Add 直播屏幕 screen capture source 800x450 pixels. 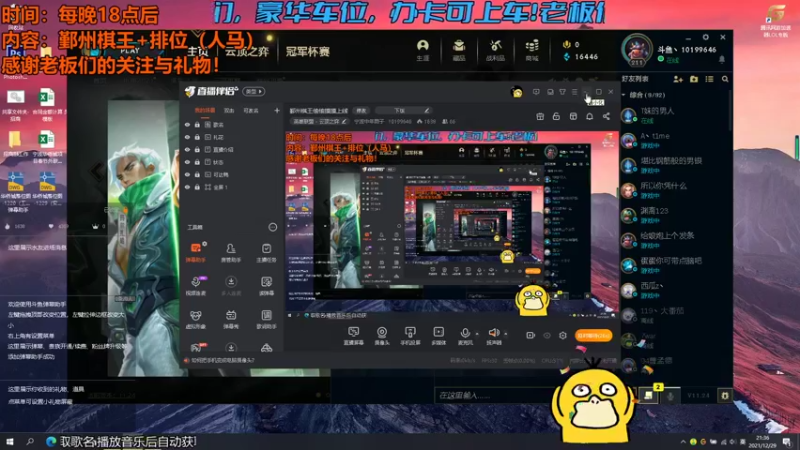(x=353, y=336)
